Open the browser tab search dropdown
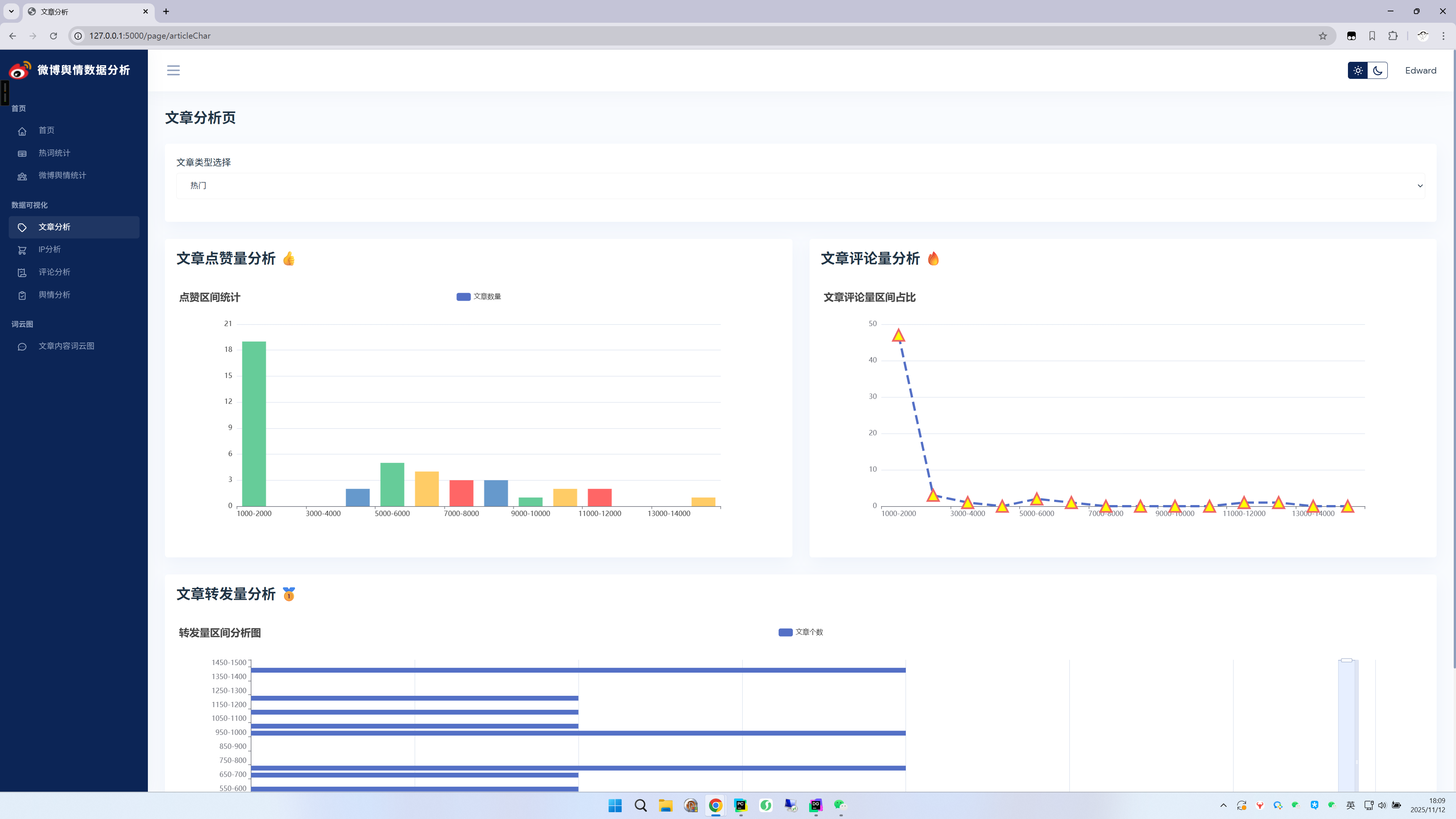1456x819 pixels. pyautogui.click(x=11, y=11)
